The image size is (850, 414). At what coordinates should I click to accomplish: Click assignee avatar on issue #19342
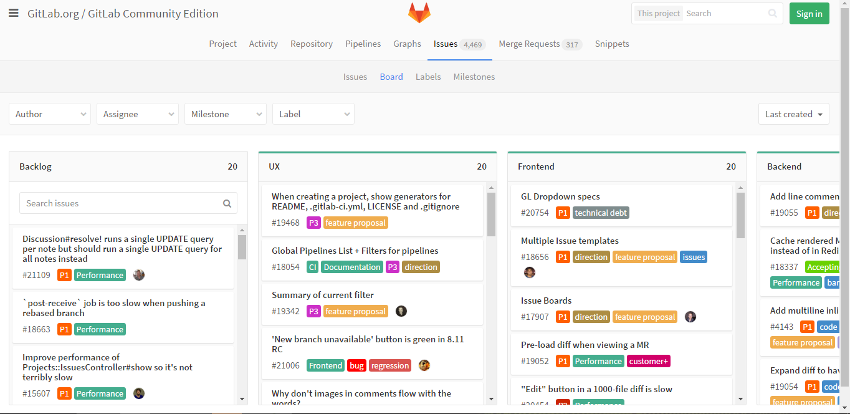[x=401, y=311]
